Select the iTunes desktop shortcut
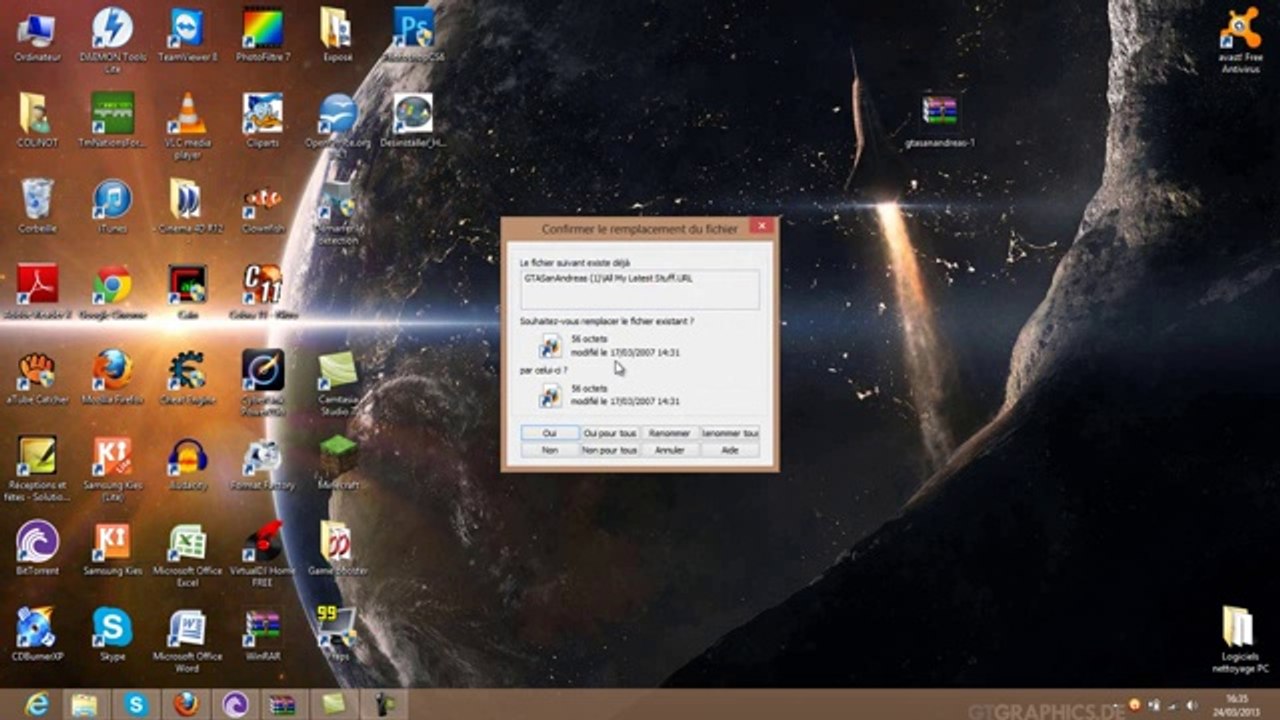1280x720 pixels. (x=112, y=206)
